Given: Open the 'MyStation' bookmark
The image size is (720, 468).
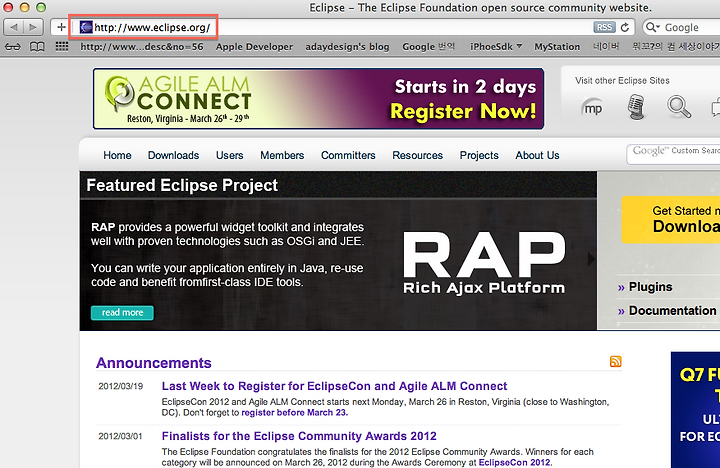Looking at the screenshot, I should tap(557, 47).
